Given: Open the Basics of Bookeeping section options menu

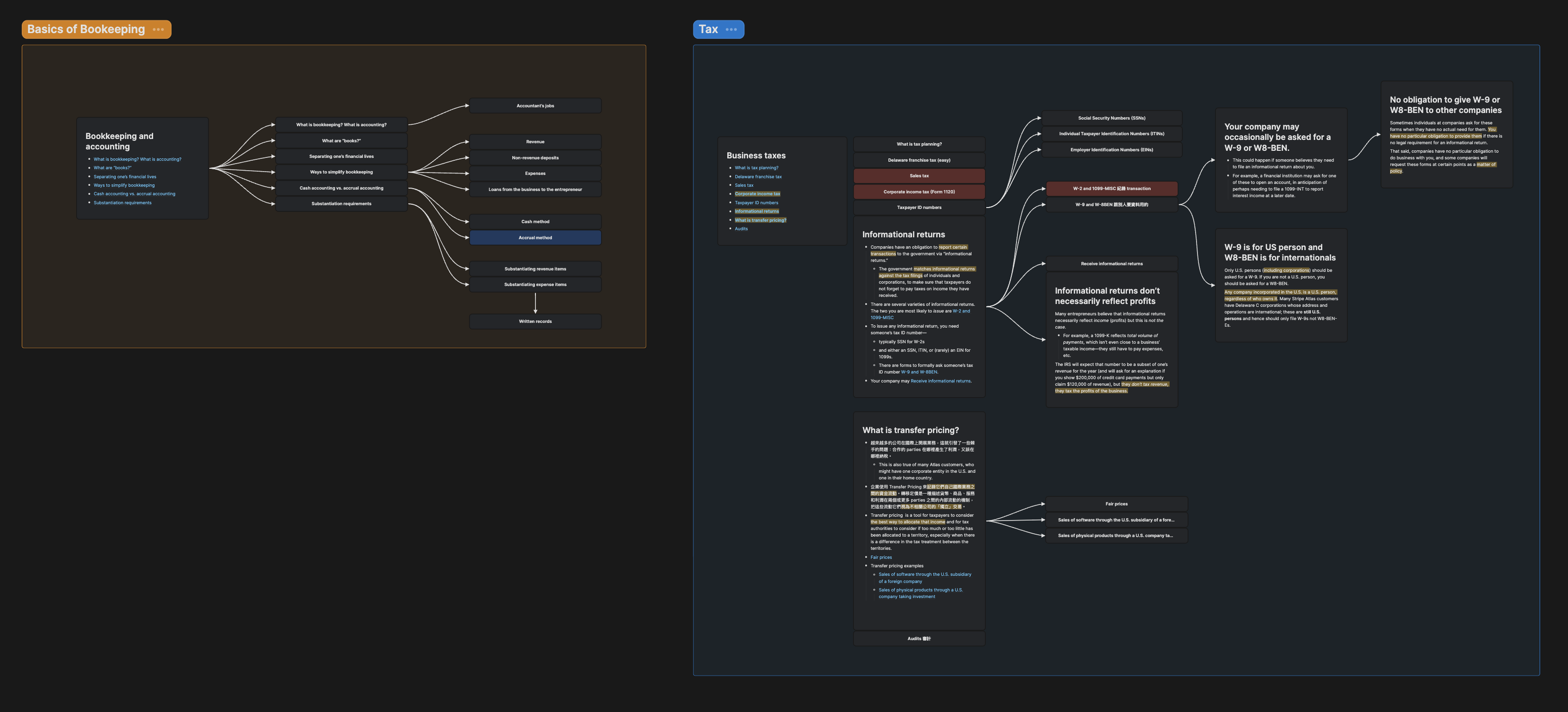Looking at the screenshot, I should point(158,29).
